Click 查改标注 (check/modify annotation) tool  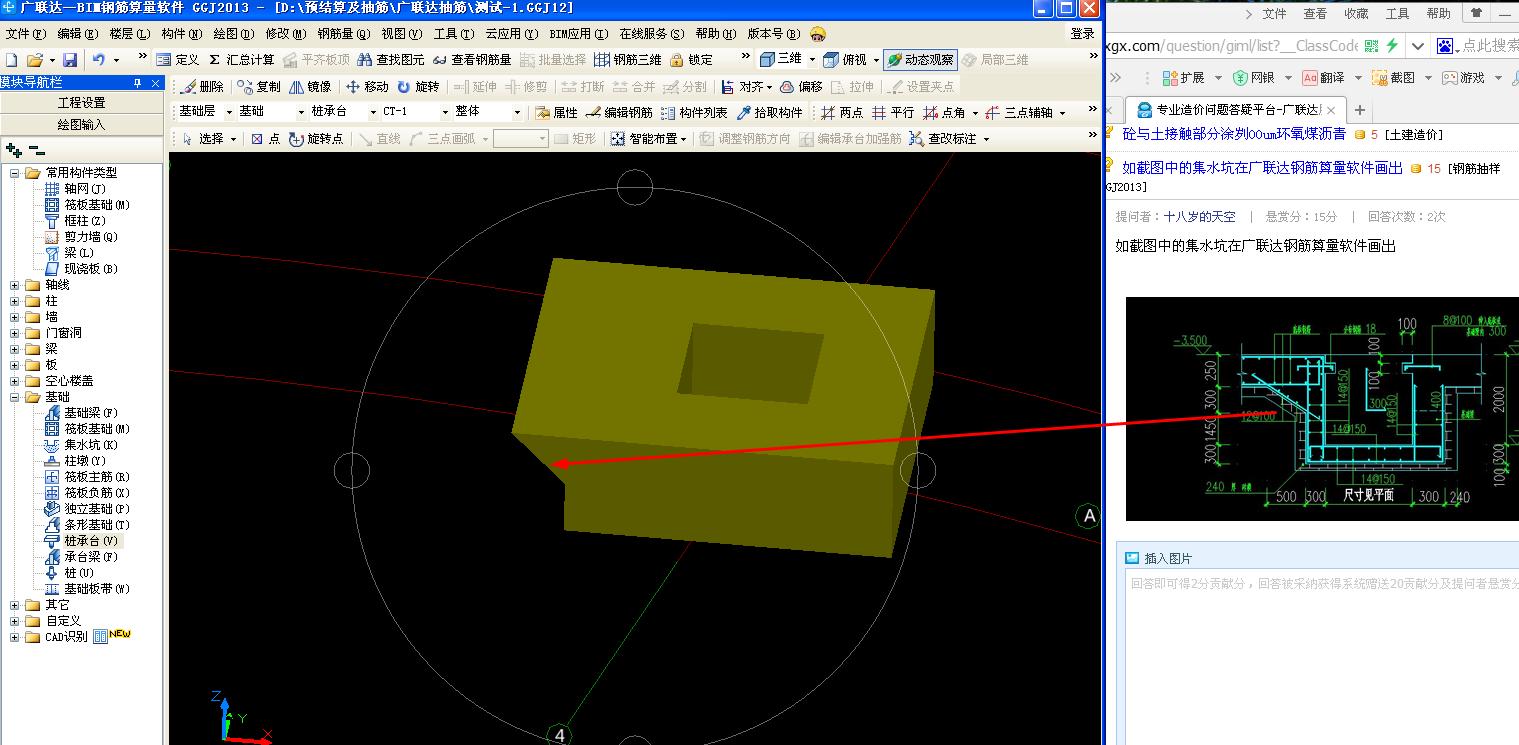[942, 139]
